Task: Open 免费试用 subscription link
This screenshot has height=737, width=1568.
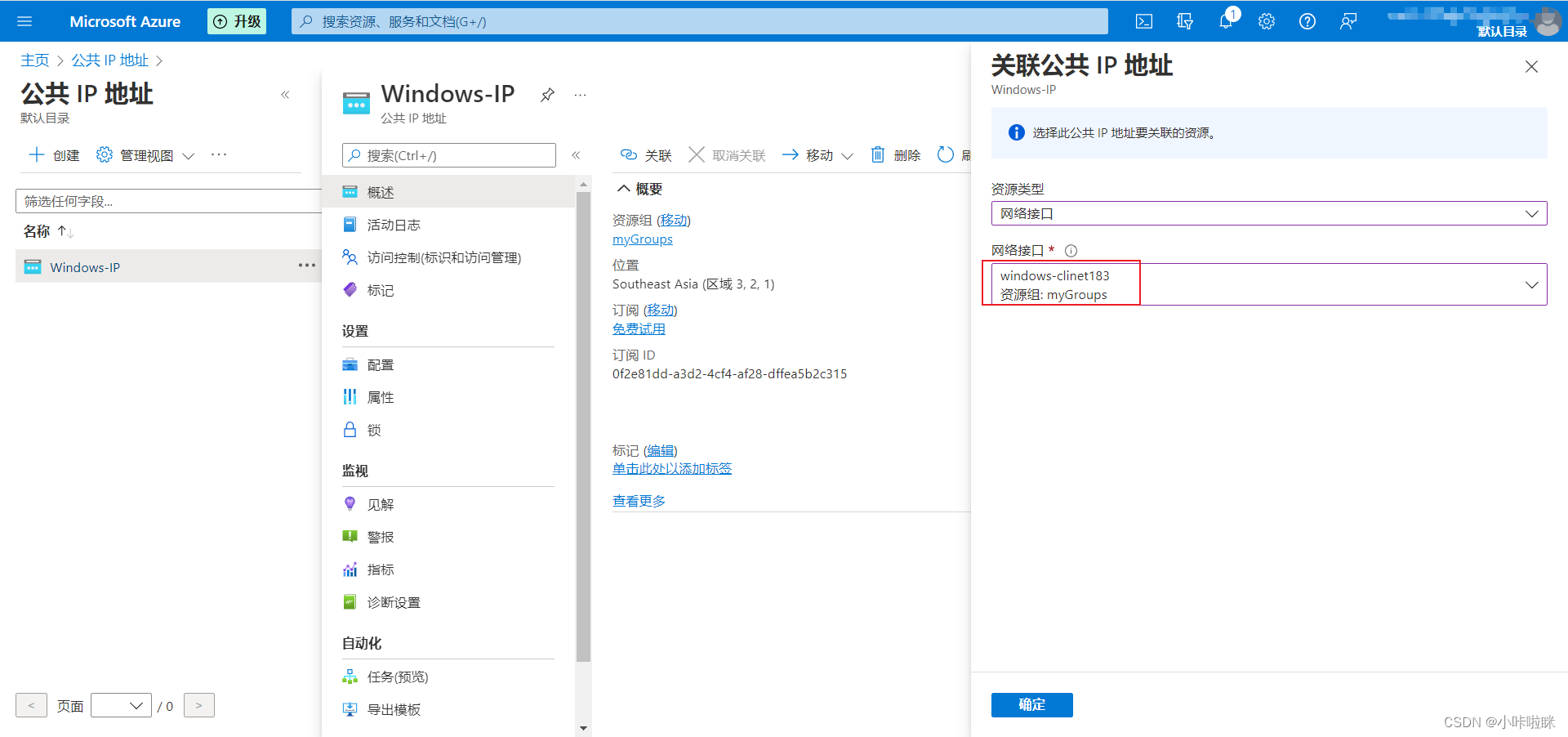Action: point(639,328)
